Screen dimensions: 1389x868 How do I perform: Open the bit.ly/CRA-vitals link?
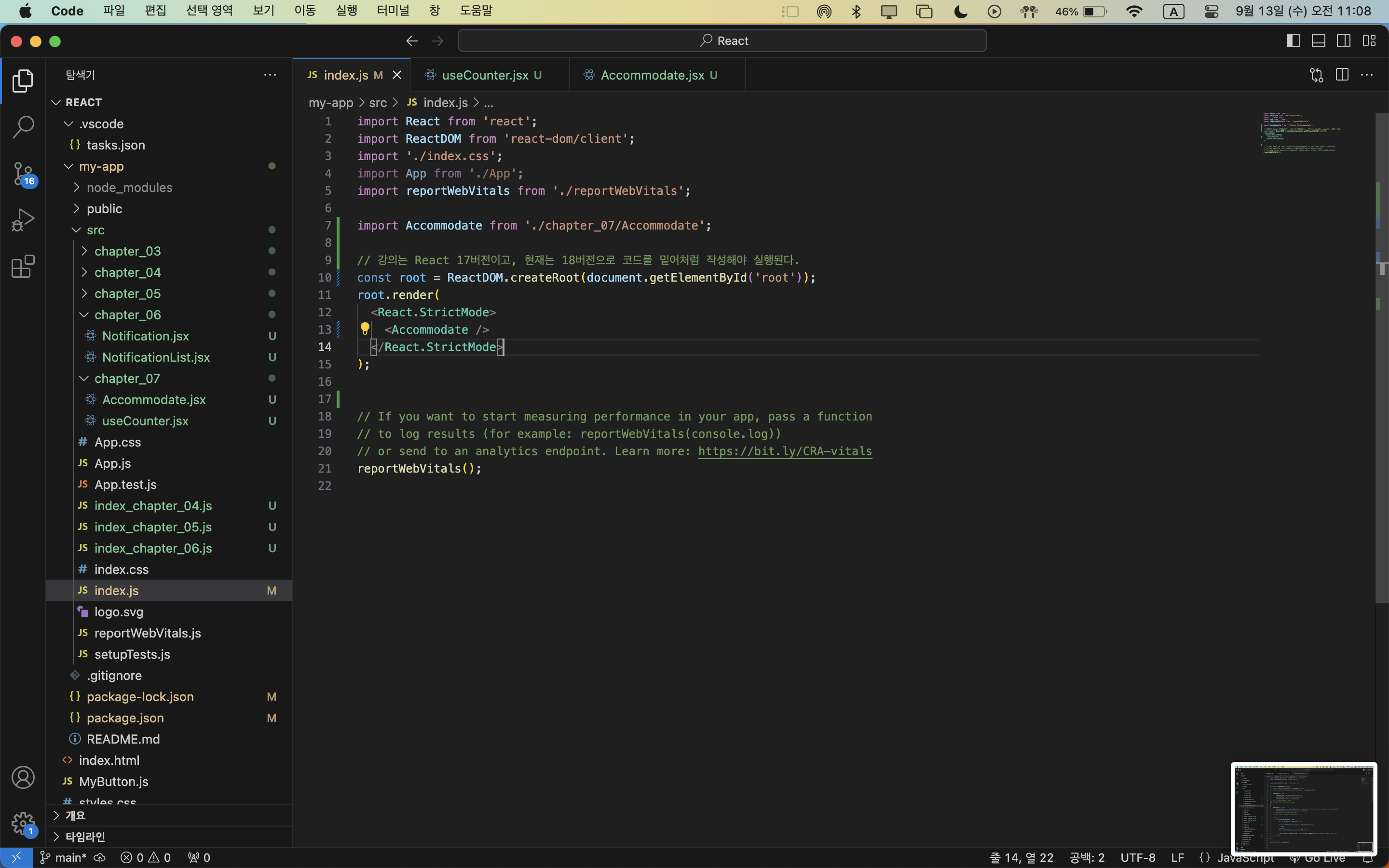(785, 451)
